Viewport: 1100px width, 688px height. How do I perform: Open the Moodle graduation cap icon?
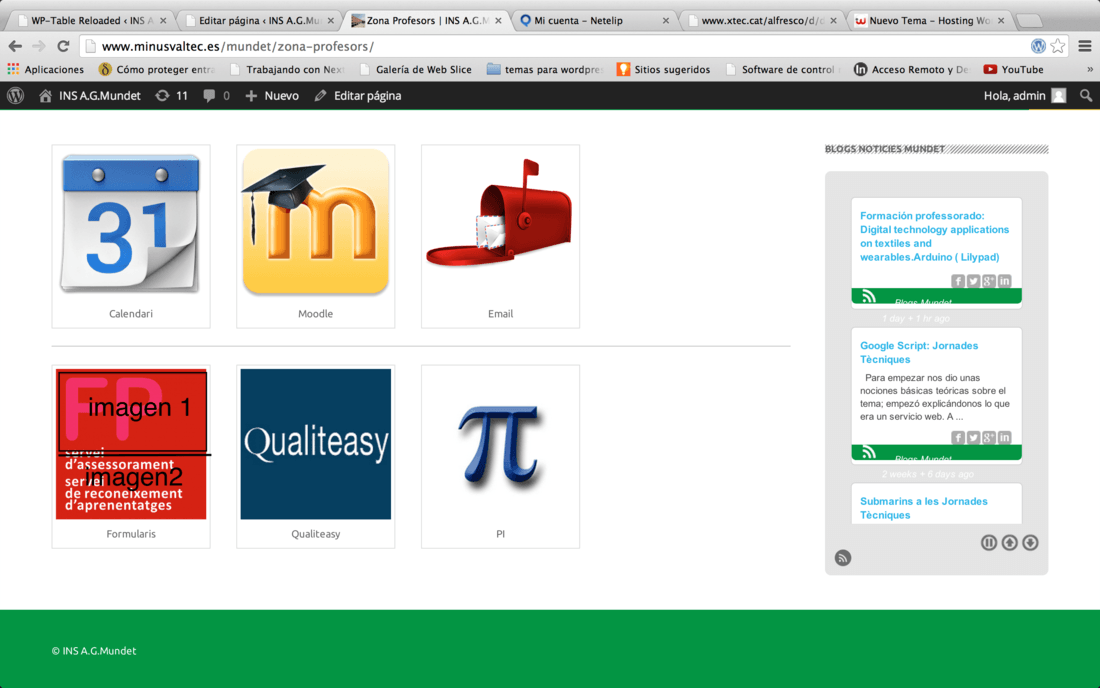pos(315,222)
